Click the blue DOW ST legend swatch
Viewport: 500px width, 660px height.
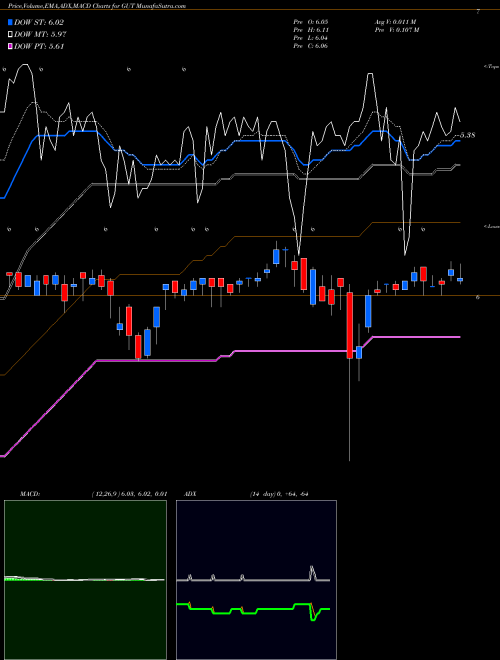click(10, 23)
